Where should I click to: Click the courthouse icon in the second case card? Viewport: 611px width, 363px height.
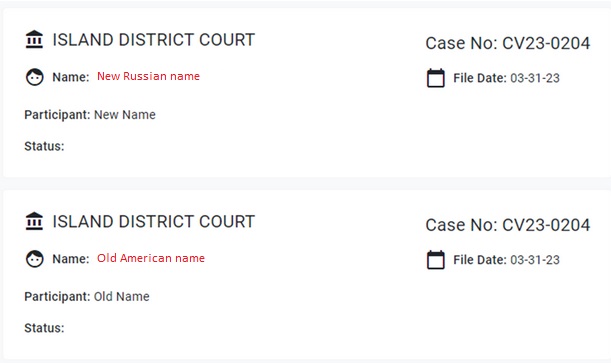coord(34,221)
